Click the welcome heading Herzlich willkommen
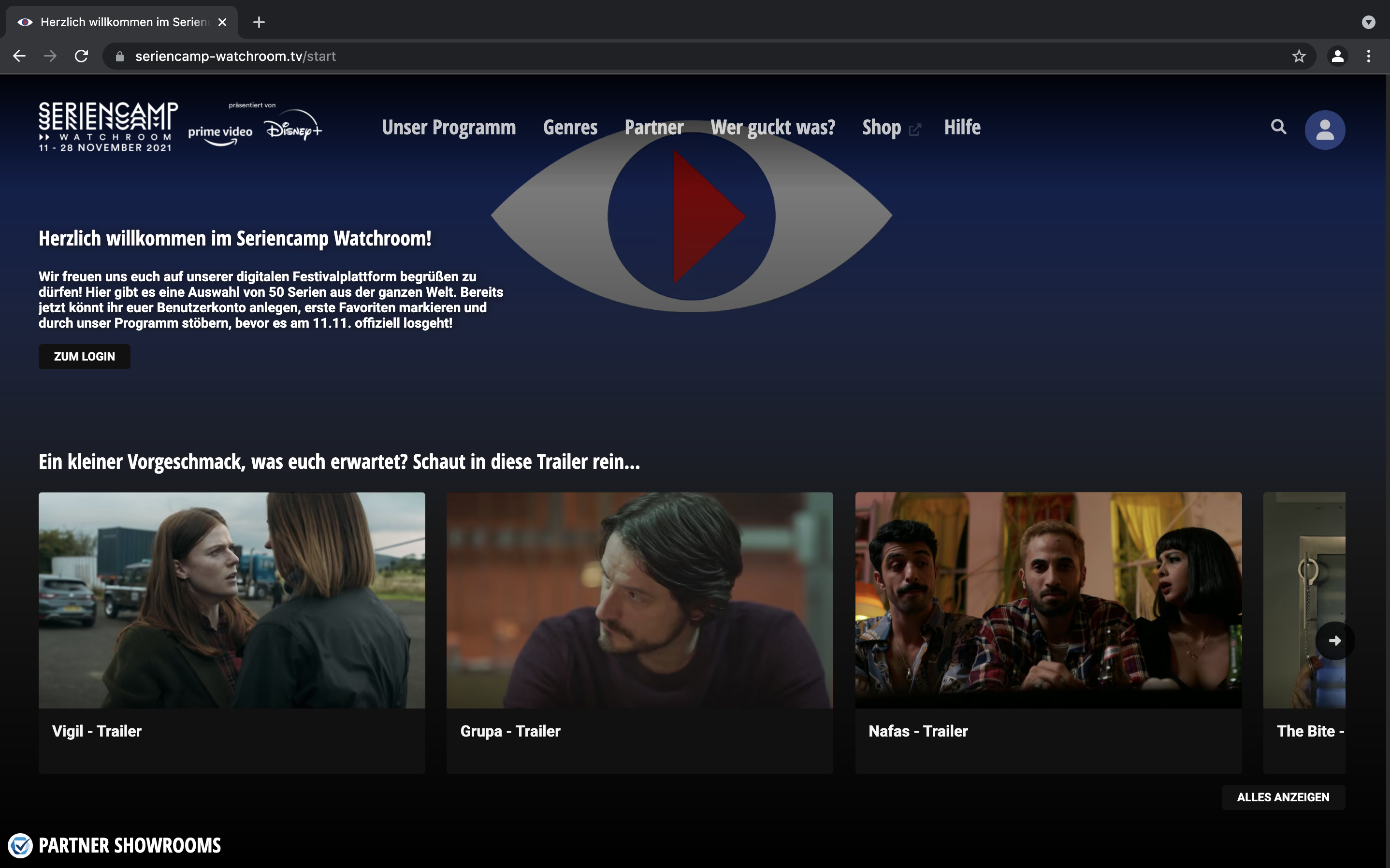Screen dimensions: 1390x868 point(235,238)
